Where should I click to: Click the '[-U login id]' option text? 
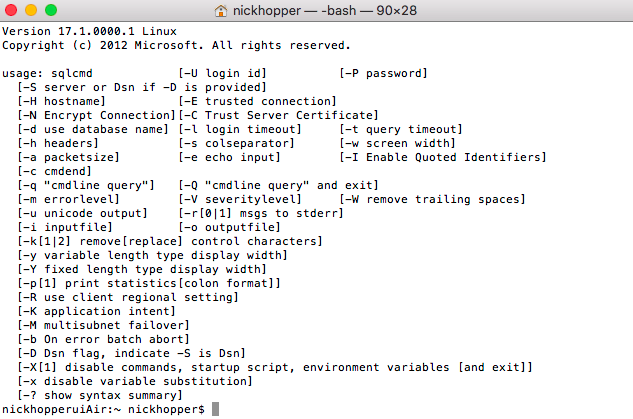[x=222, y=73]
